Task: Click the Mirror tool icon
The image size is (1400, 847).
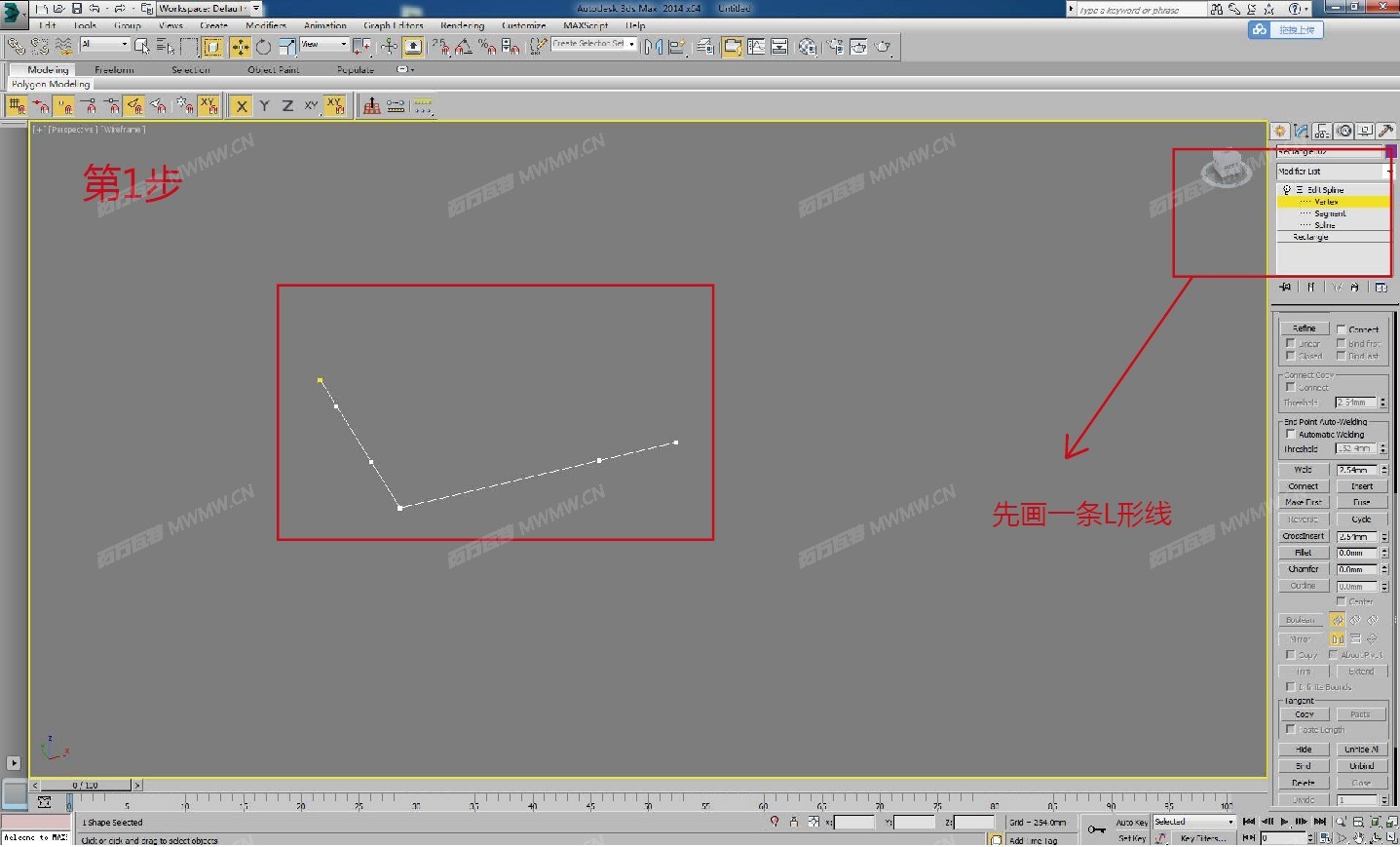Action: [x=654, y=47]
